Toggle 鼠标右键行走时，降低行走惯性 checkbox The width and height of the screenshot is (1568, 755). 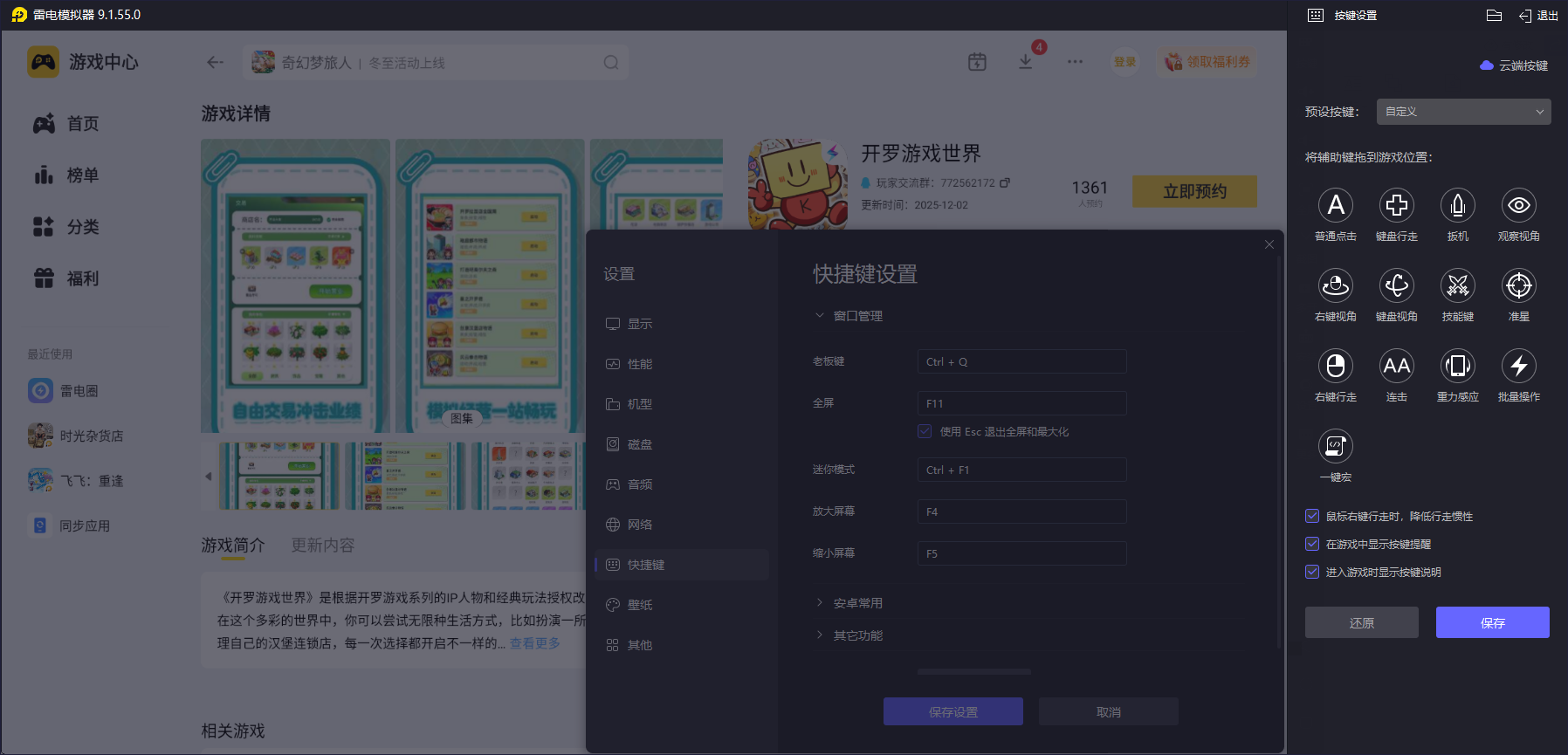pos(1312,516)
